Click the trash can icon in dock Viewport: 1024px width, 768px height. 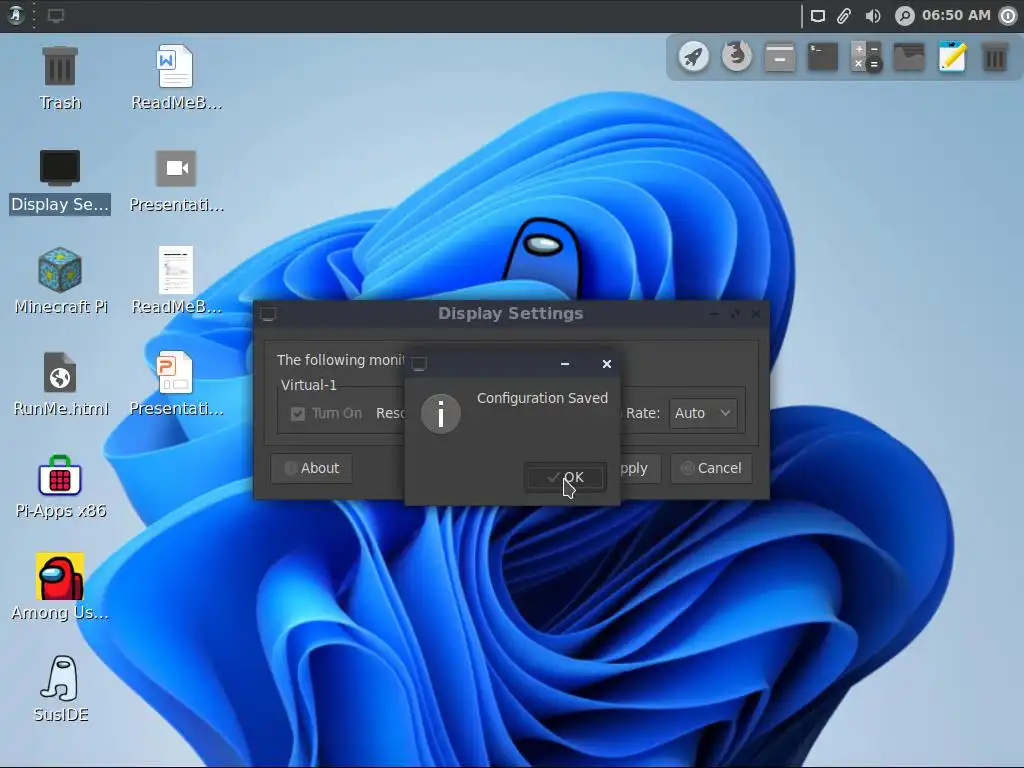coord(995,57)
